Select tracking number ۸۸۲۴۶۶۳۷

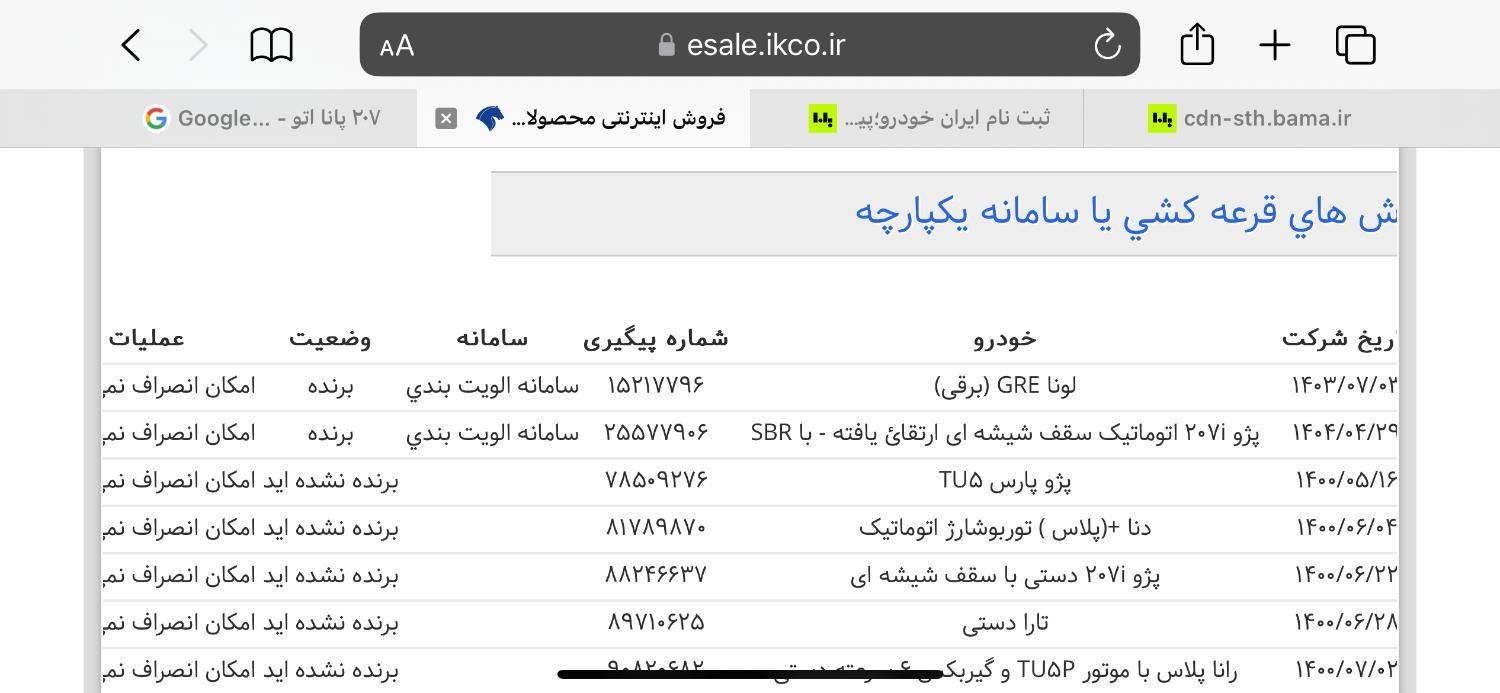point(656,575)
